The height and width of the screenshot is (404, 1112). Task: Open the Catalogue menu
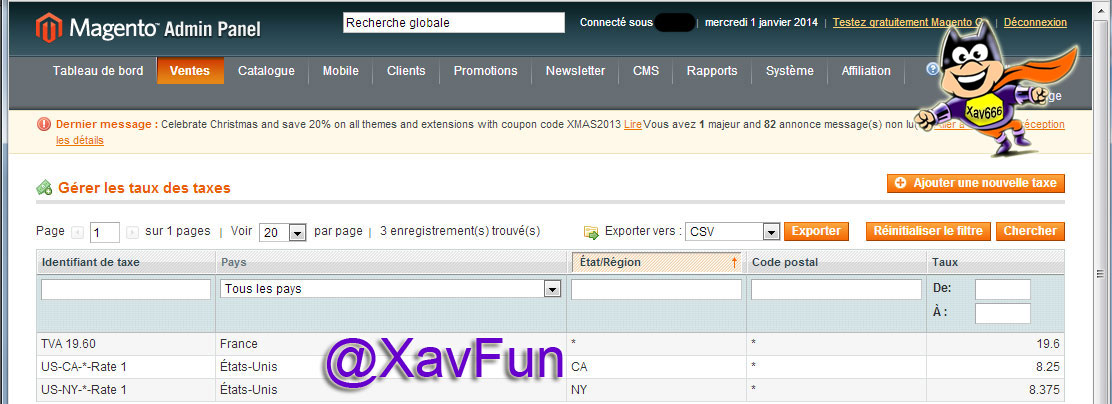pos(266,71)
